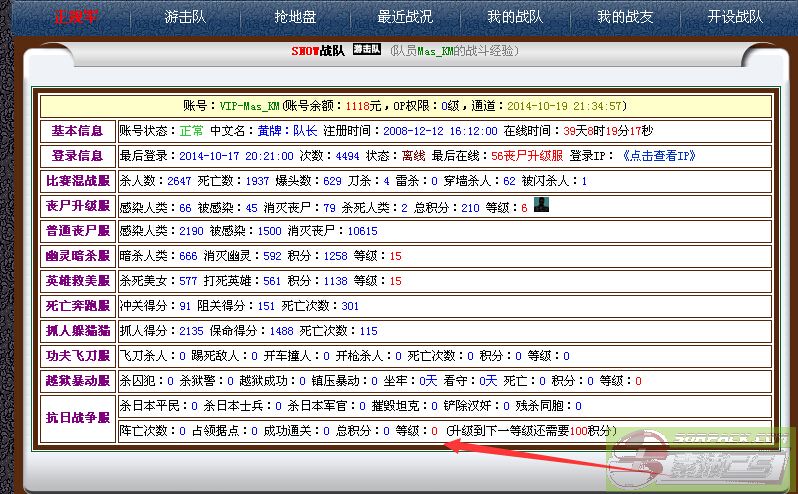Click the VIP-Mas_KM account name link
This screenshot has width=798, height=494.
coord(249,106)
